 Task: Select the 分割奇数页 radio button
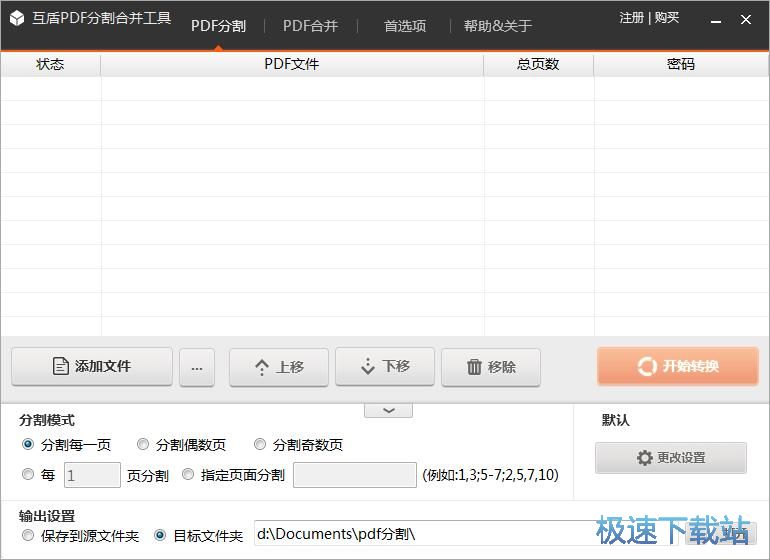tap(260, 445)
